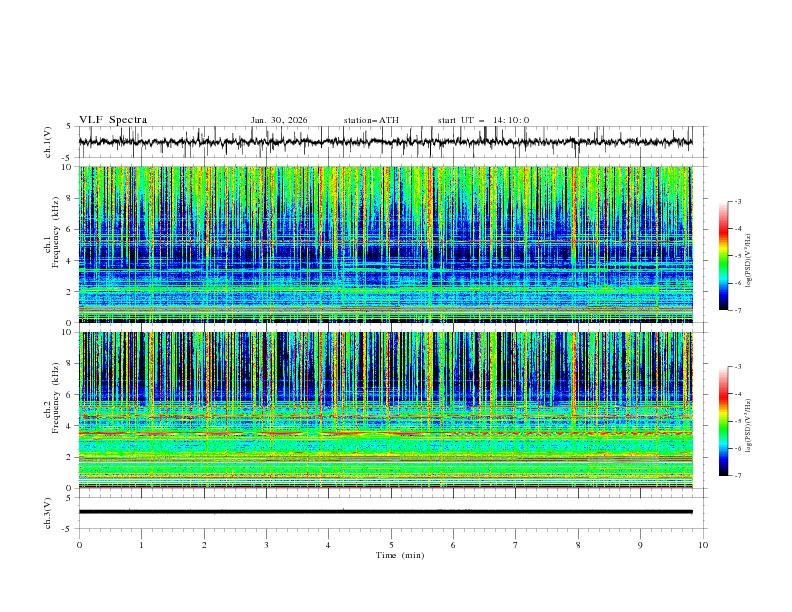Click the start UT 14:10:0 text
Screen dimensions: 792x612
click(x=483, y=120)
